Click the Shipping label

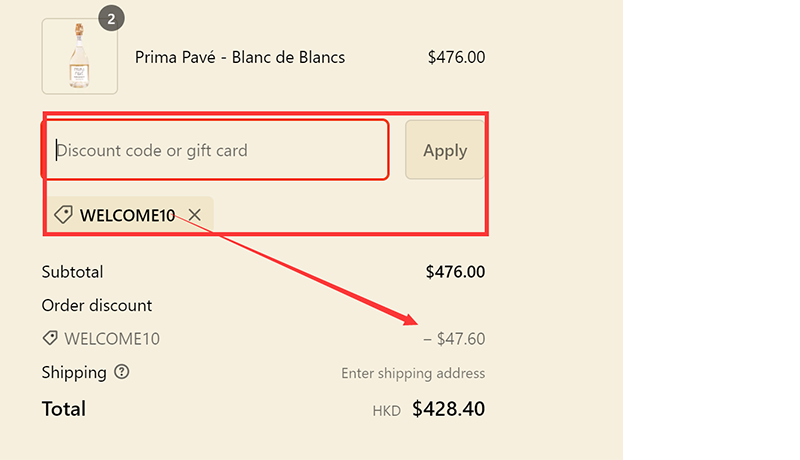pyautogui.click(x=74, y=372)
